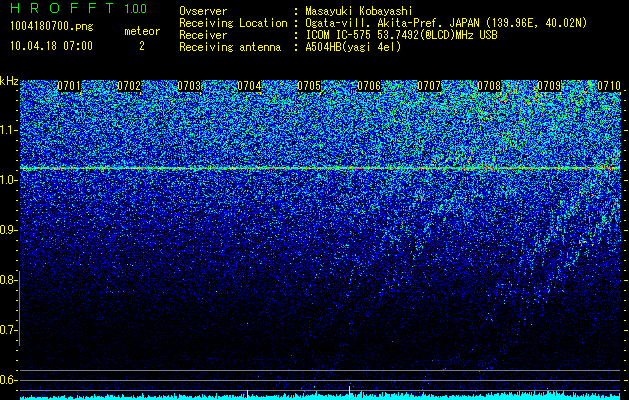Click the 0707 time marker

pyautogui.click(x=429, y=86)
